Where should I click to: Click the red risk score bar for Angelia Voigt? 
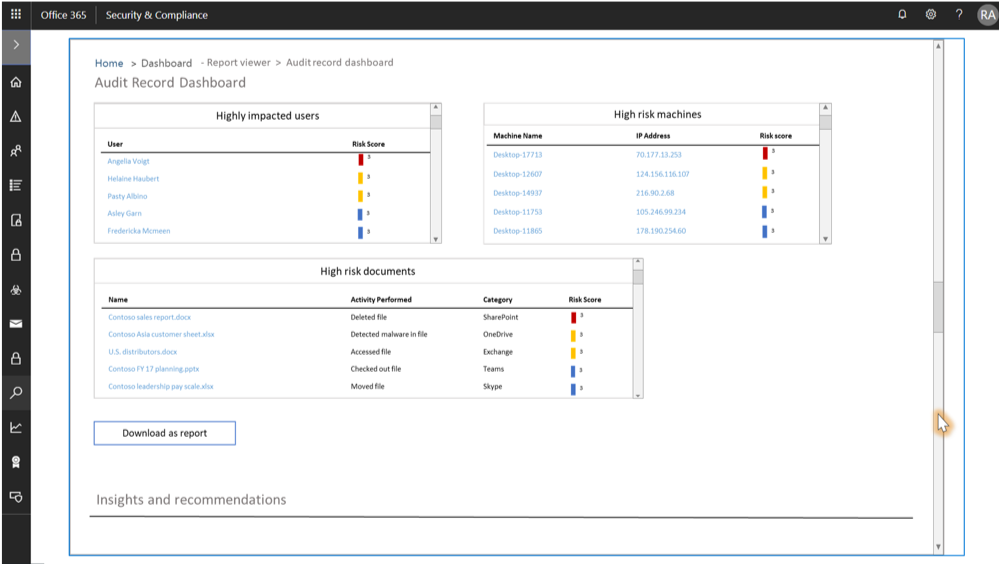(x=361, y=160)
